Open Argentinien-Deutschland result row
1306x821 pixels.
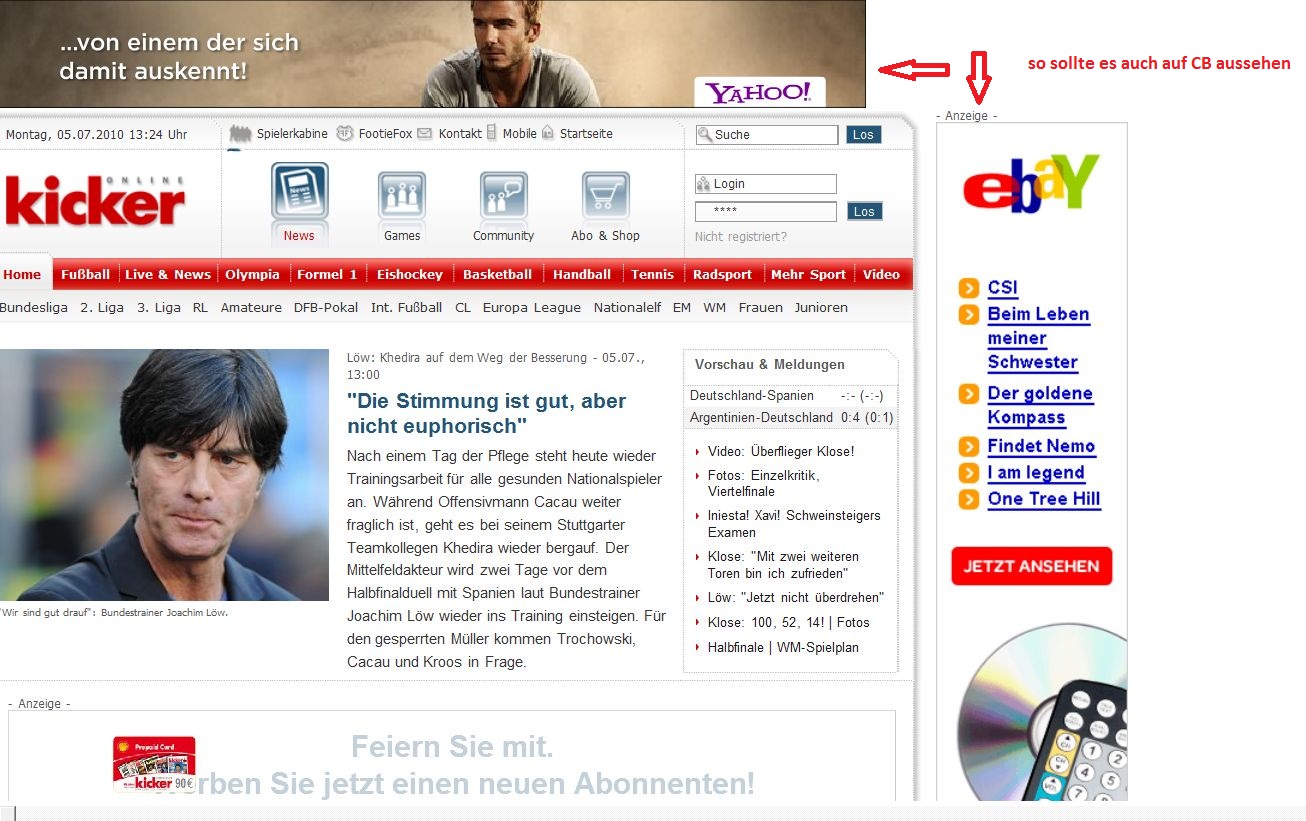[792, 417]
